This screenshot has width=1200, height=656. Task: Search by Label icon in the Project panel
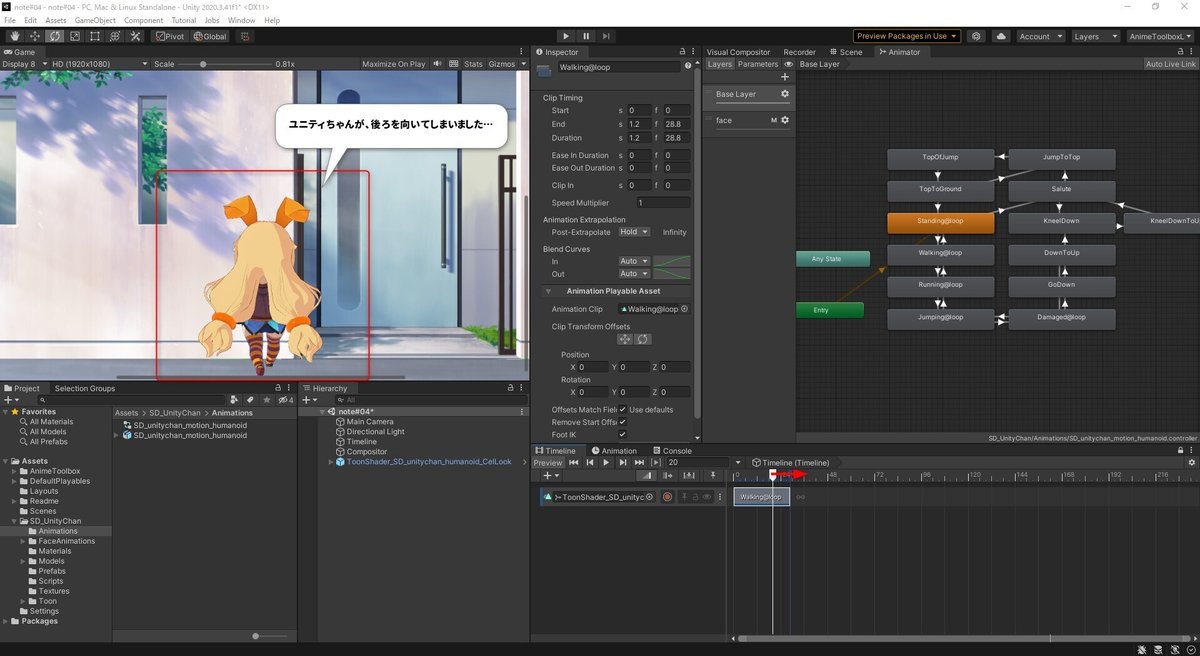pos(250,400)
